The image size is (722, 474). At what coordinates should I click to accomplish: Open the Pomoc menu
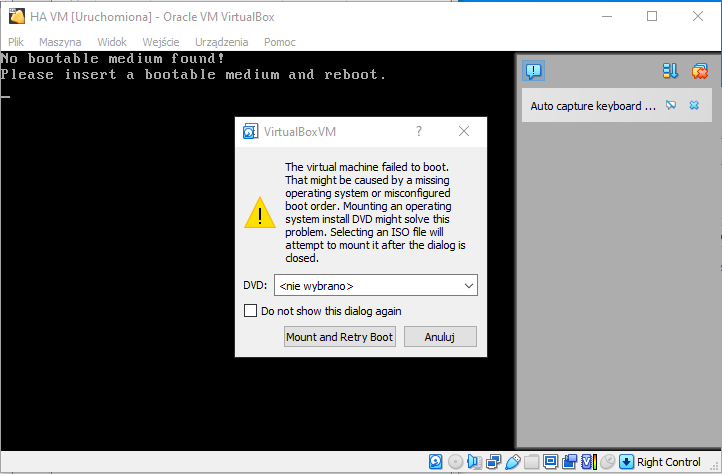point(279,42)
